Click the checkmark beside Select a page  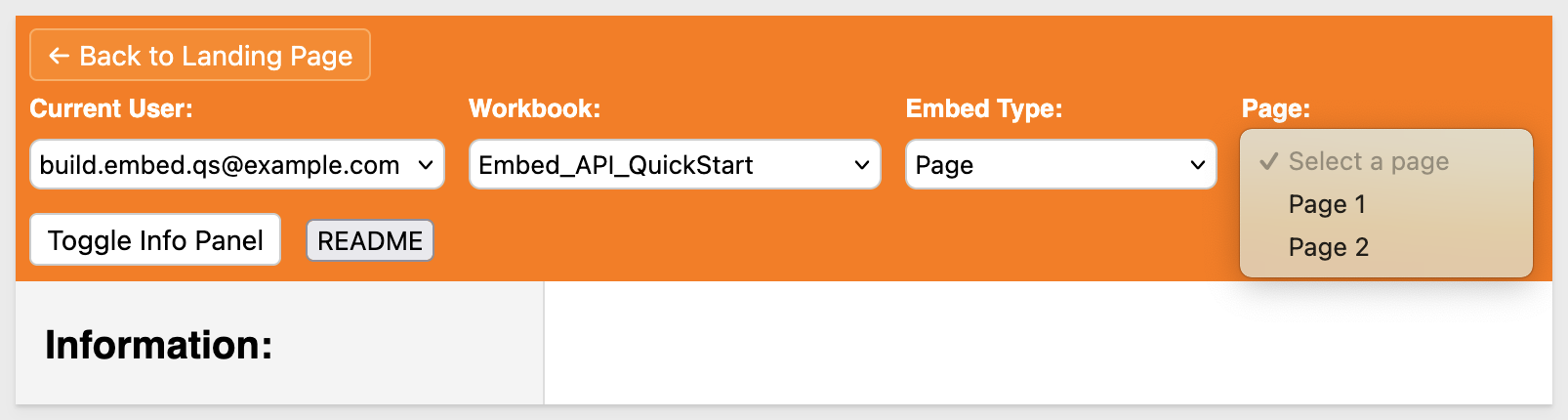[x=1268, y=162]
